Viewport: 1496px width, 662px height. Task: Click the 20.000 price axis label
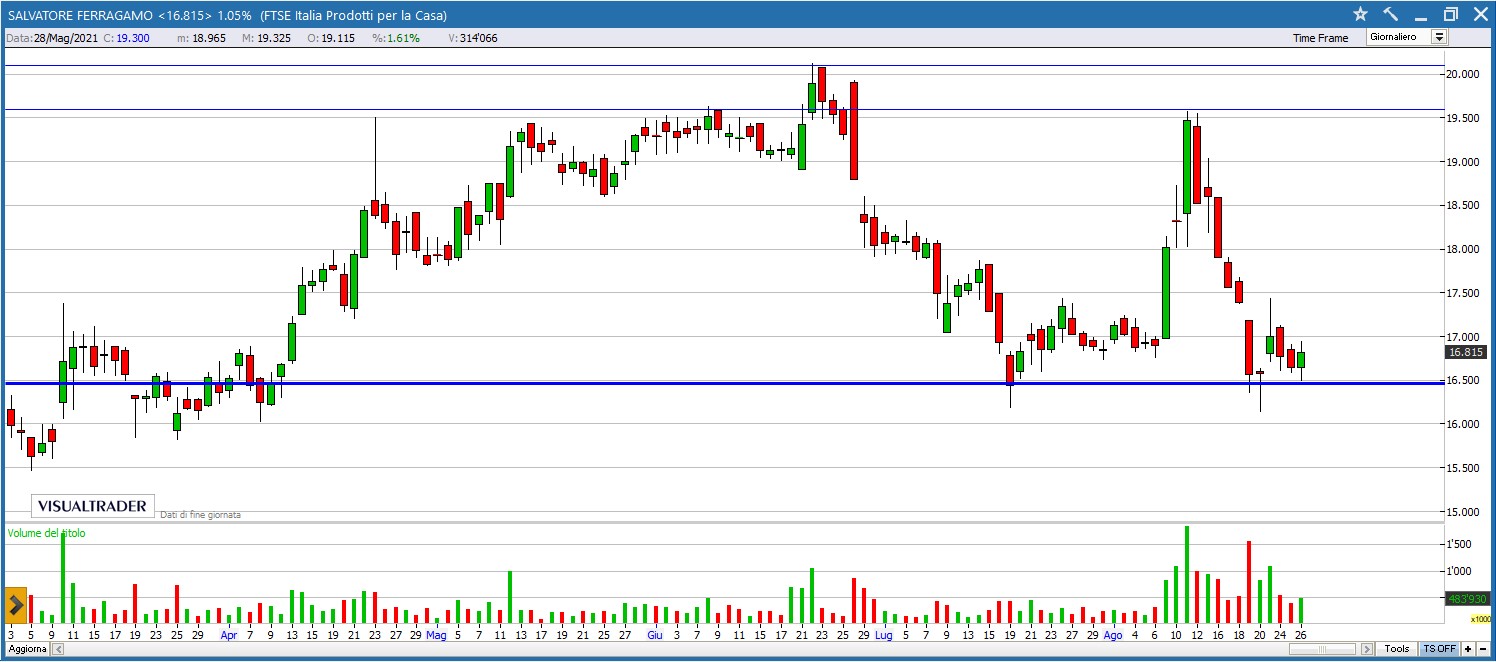[x=1464, y=74]
